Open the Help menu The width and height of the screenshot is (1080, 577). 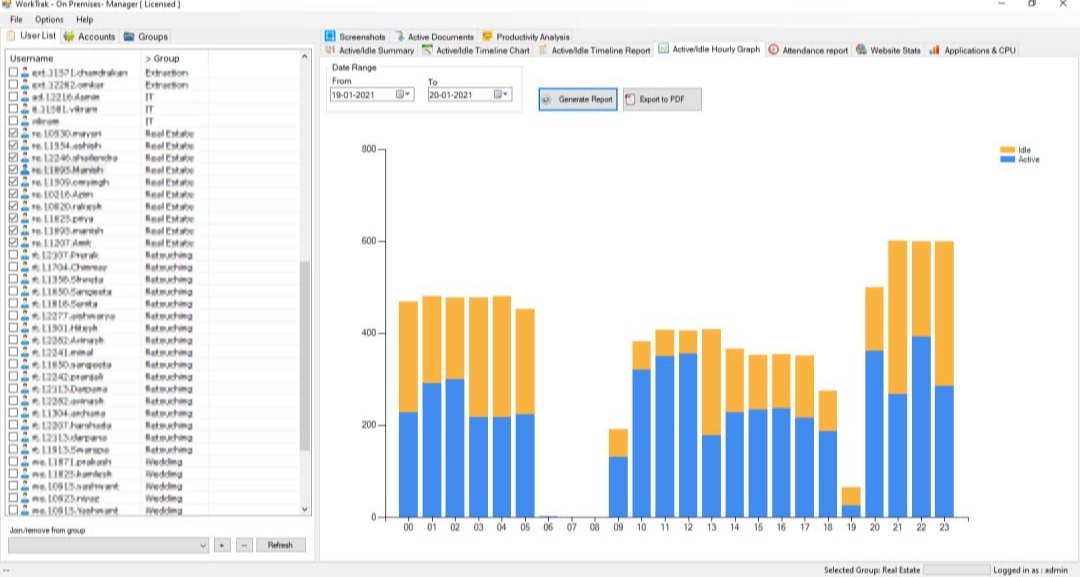85,19
